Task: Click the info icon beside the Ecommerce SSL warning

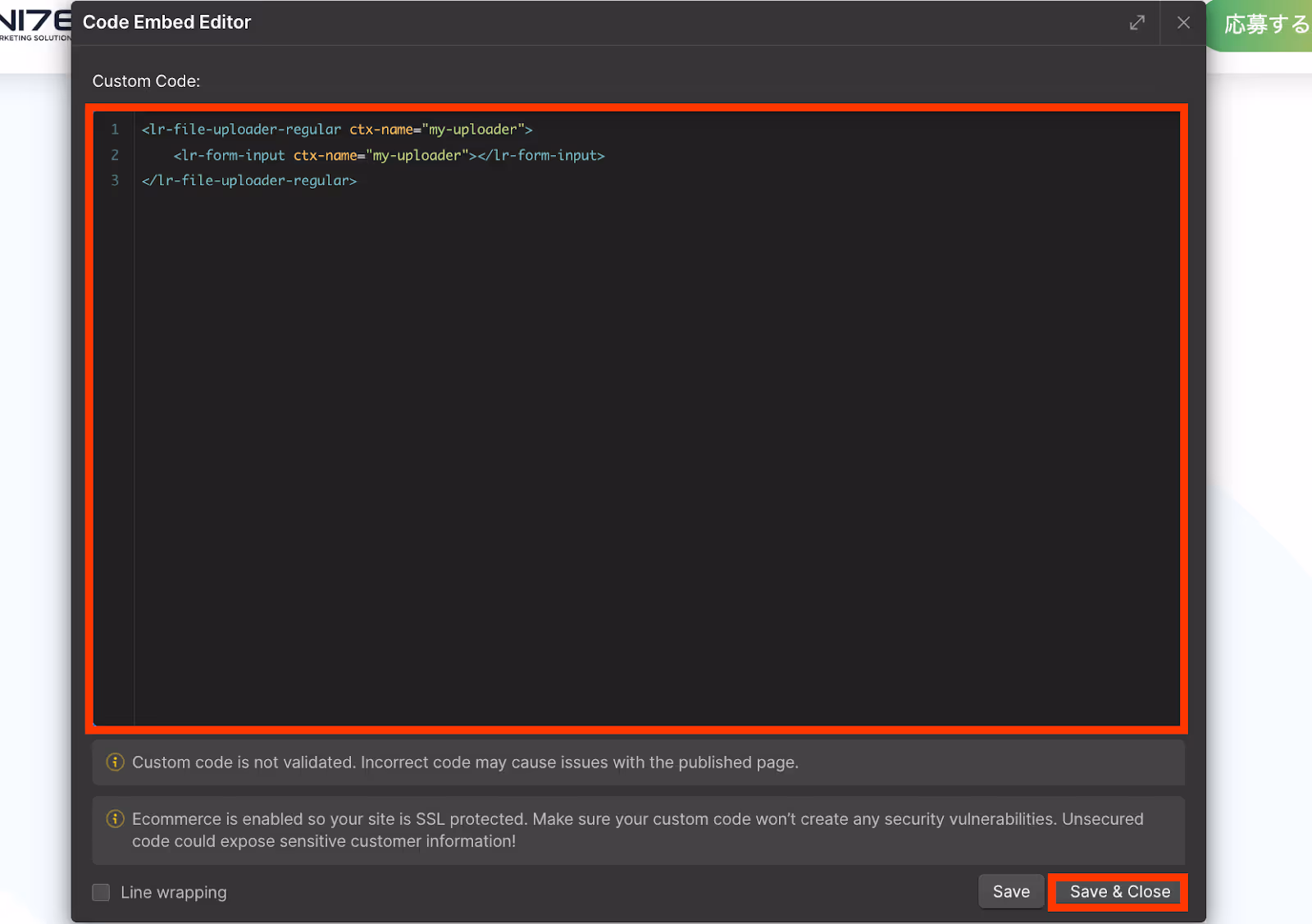Action: coord(116,819)
